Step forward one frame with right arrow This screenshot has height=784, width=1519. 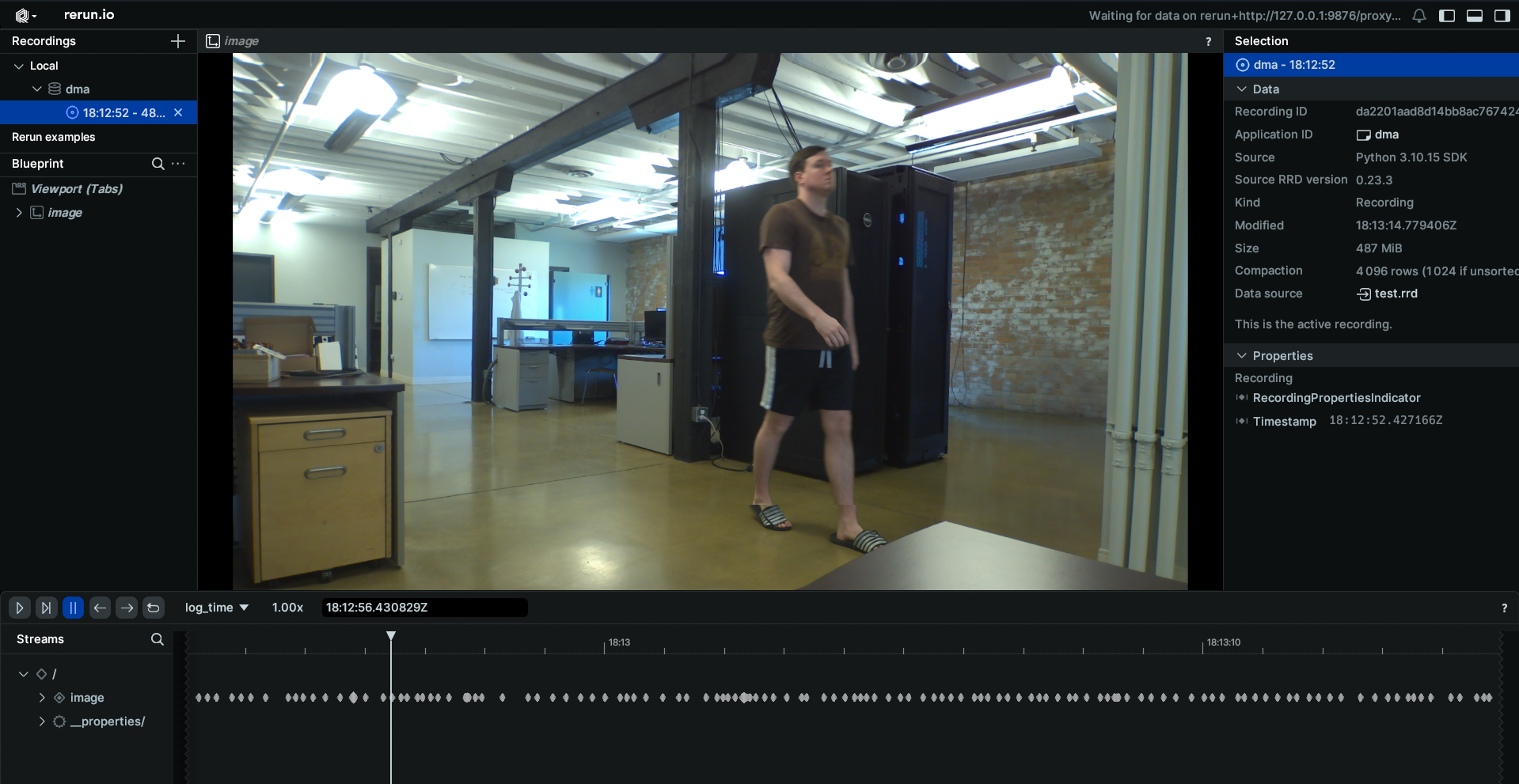pyautogui.click(x=127, y=608)
